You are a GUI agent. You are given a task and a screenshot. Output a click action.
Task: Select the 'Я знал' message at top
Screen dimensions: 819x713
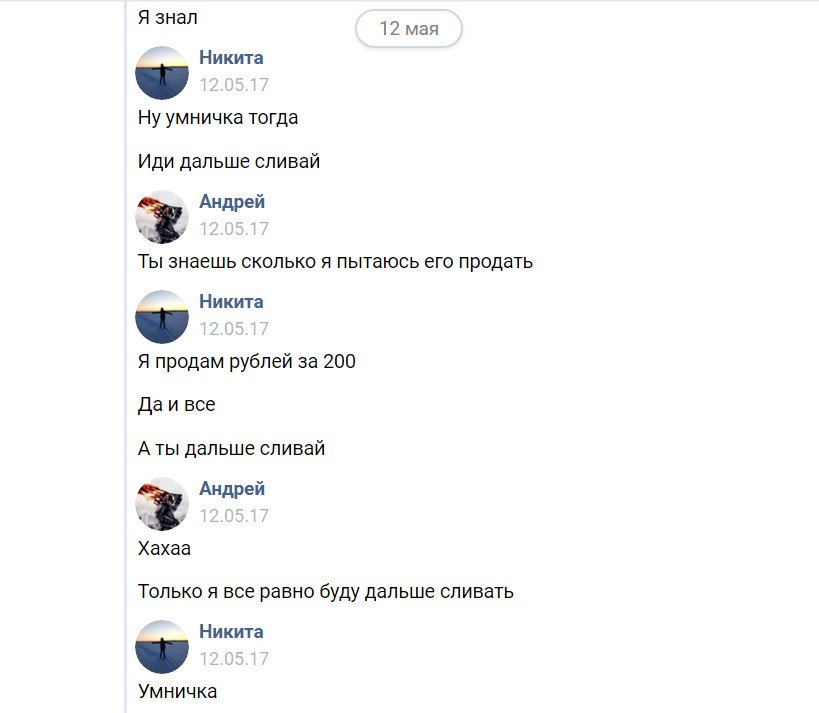pyautogui.click(x=167, y=17)
